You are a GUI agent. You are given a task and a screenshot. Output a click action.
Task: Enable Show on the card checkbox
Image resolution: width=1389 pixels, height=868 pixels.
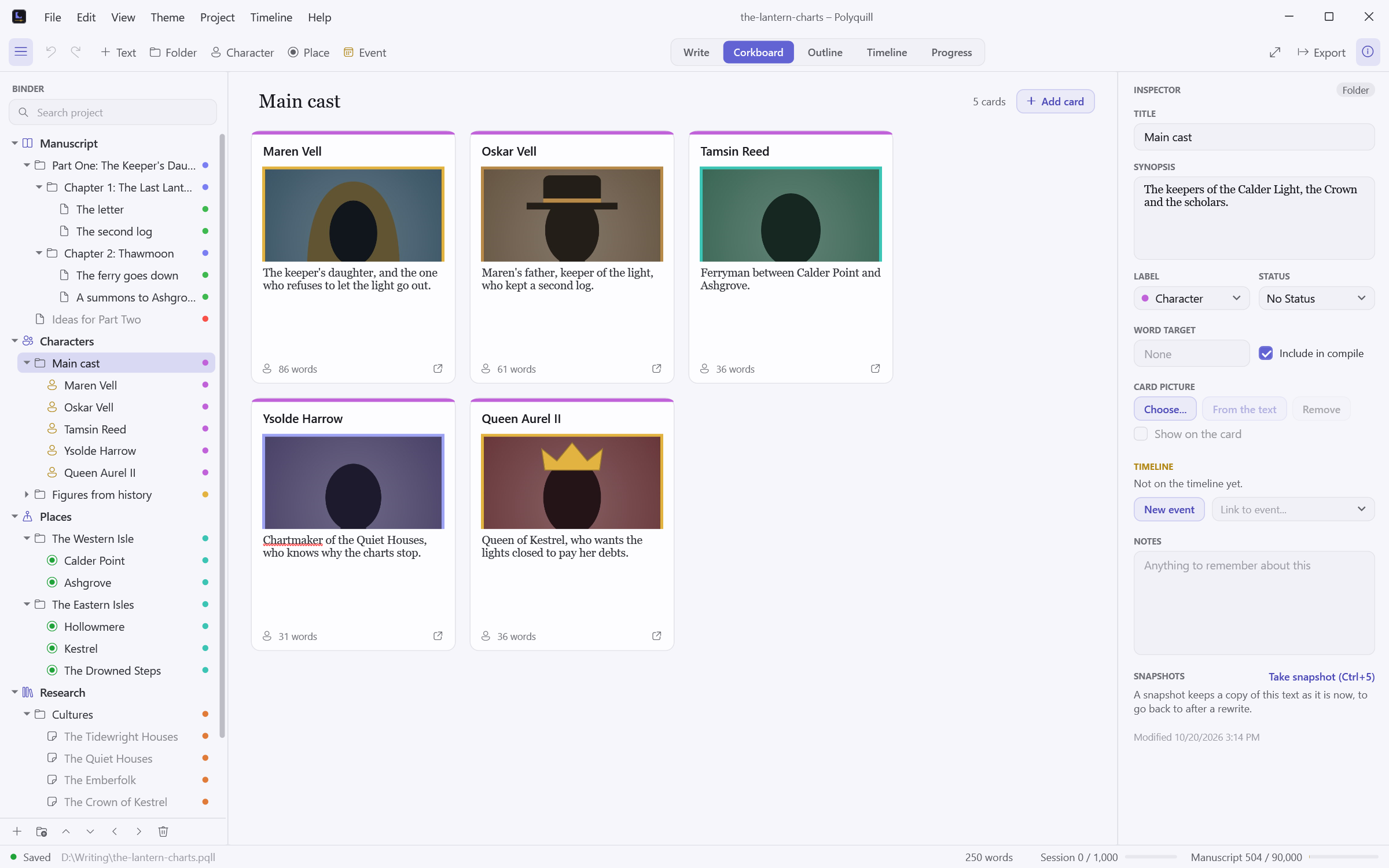tap(1141, 434)
